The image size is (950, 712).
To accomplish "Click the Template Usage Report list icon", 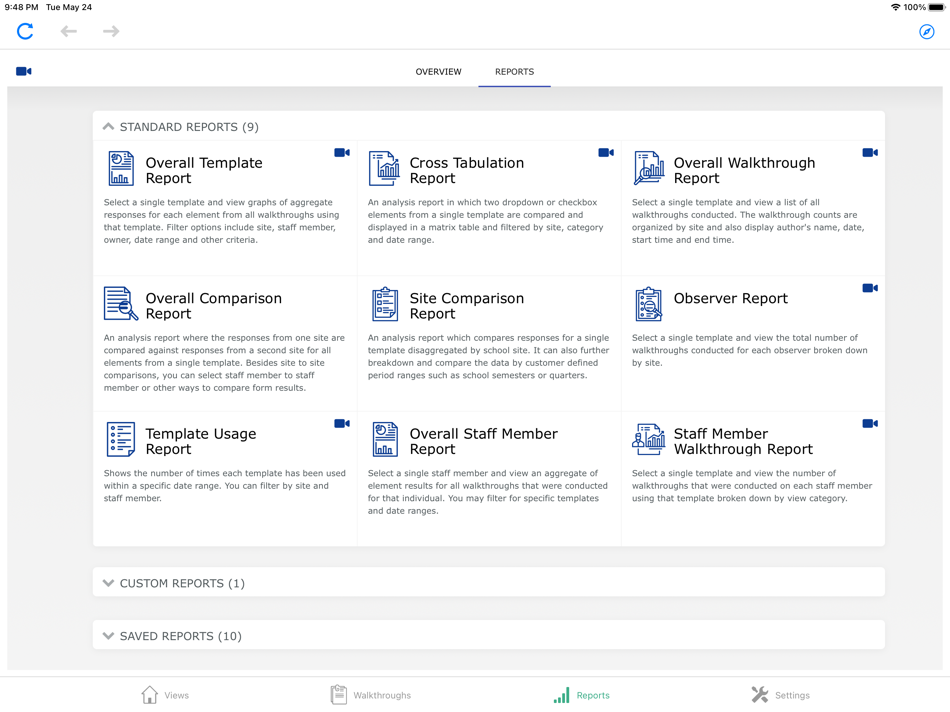I will point(121,439).
